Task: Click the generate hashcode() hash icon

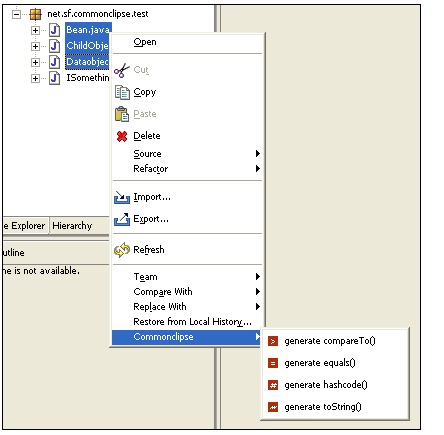Action: 273,385
